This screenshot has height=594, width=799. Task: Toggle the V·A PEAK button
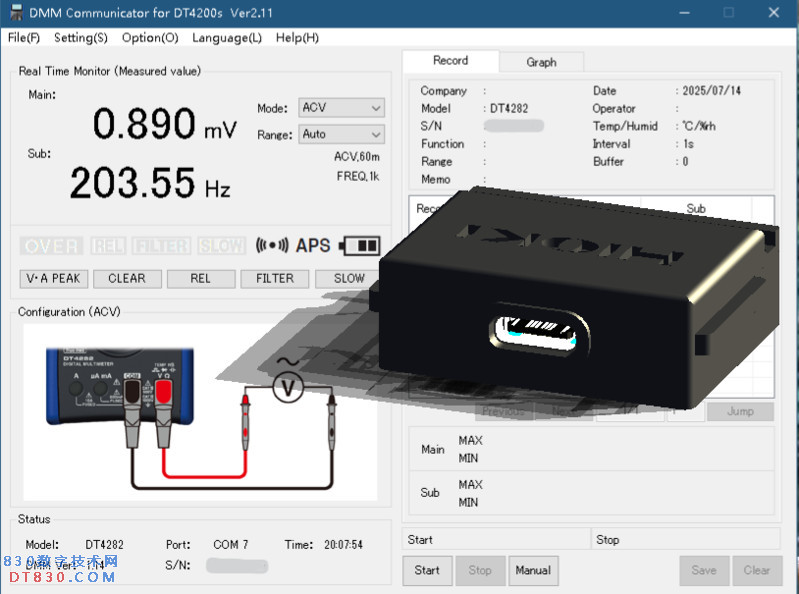pyautogui.click(x=54, y=279)
